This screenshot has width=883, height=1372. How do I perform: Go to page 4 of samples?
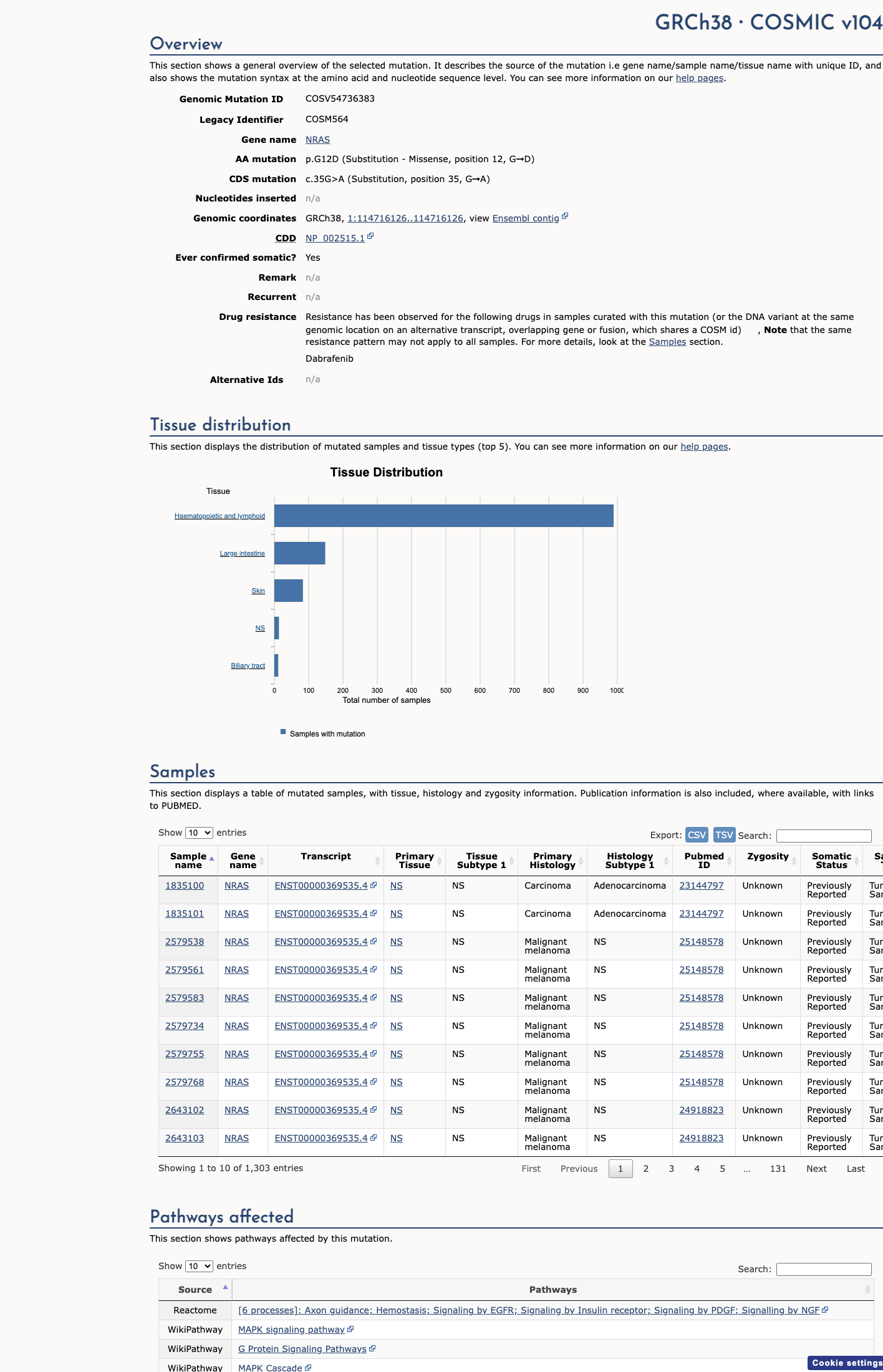click(697, 1169)
